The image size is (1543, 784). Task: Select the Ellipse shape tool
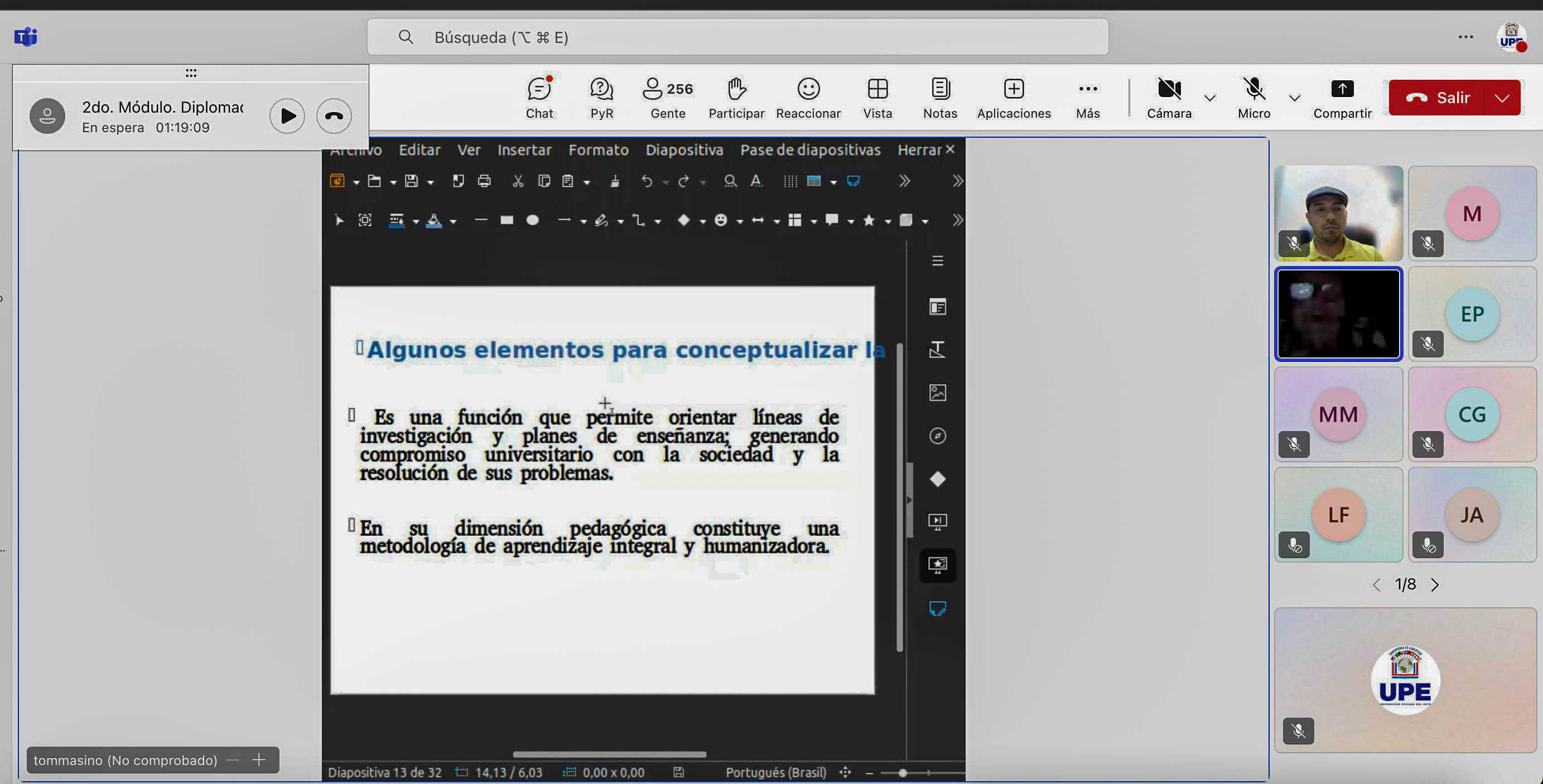click(x=532, y=220)
